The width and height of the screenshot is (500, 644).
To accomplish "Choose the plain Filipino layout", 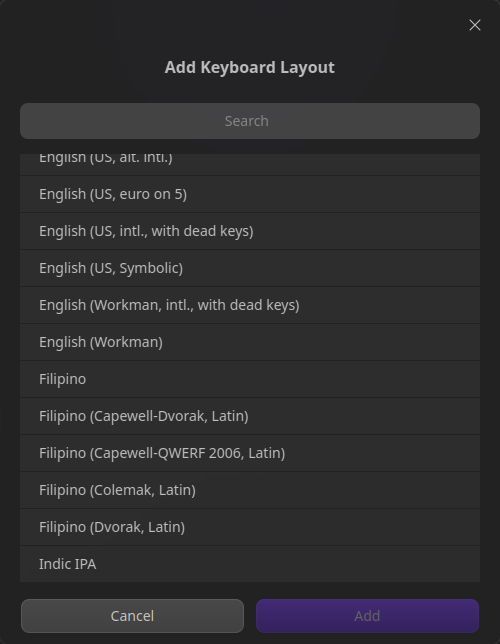I will 250,379.
